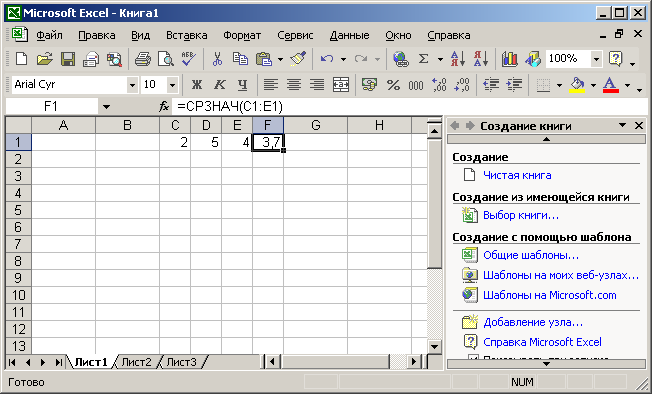Click the Чистая книга link
Viewport: 652px width, 394px height.
pos(517,175)
